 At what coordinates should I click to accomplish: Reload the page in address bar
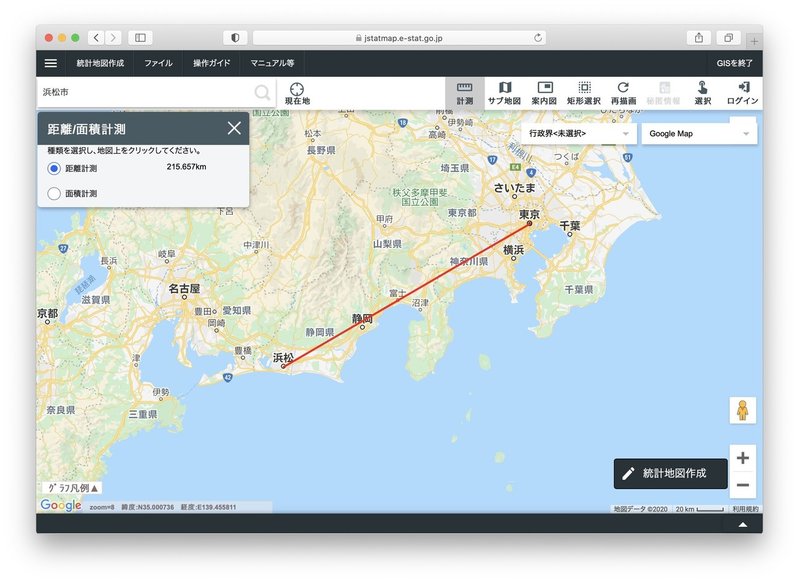coord(538,38)
